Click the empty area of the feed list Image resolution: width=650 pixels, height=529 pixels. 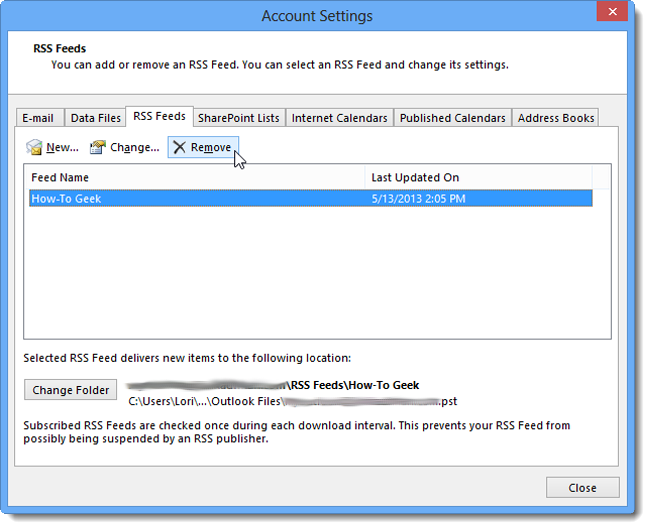point(317,274)
